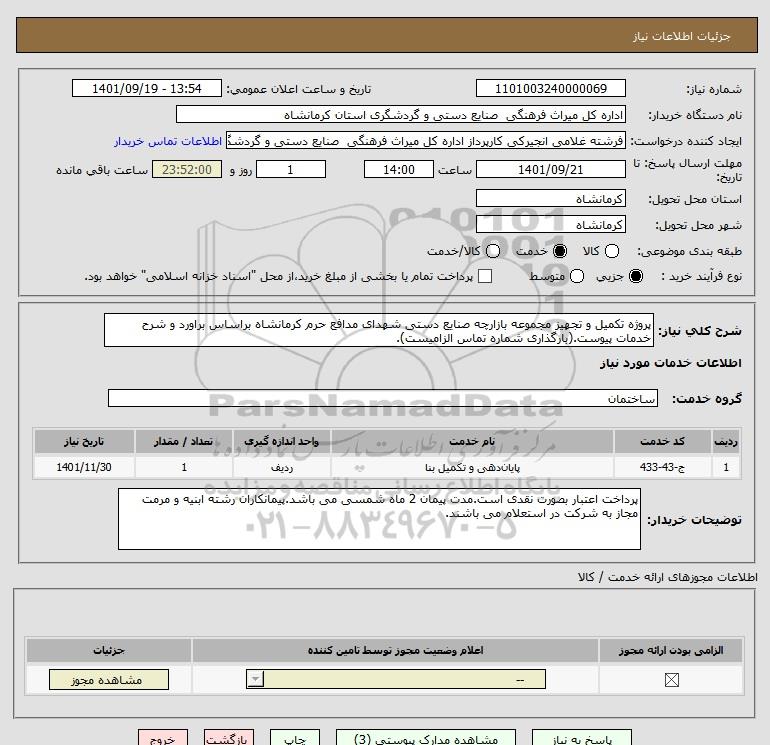Click the جزئیات column header
770x745 pixels.
[109, 650]
